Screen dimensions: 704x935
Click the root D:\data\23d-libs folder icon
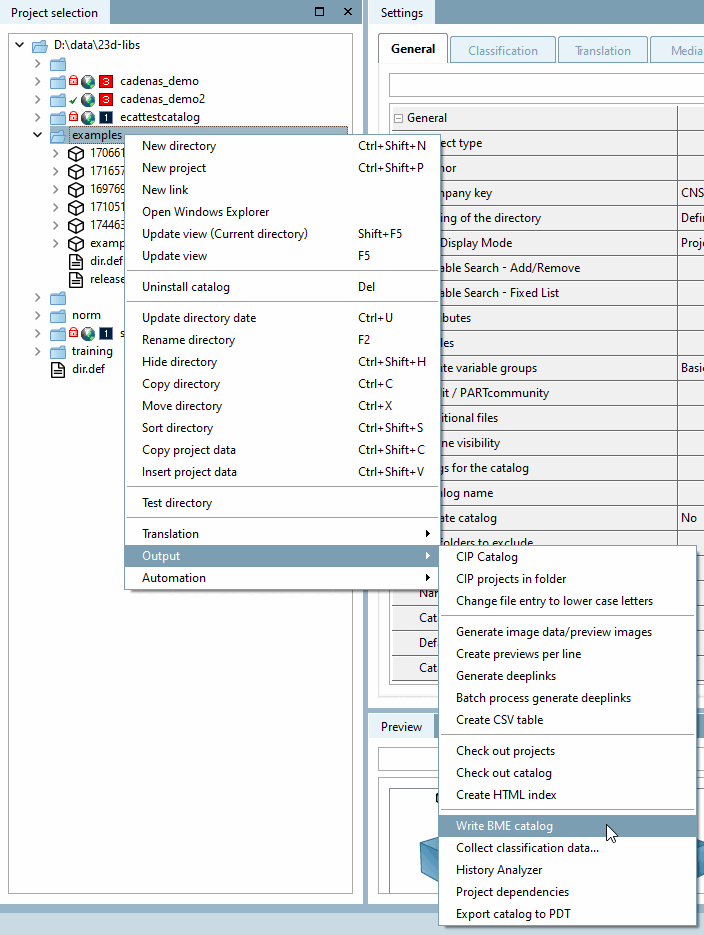(39, 46)
